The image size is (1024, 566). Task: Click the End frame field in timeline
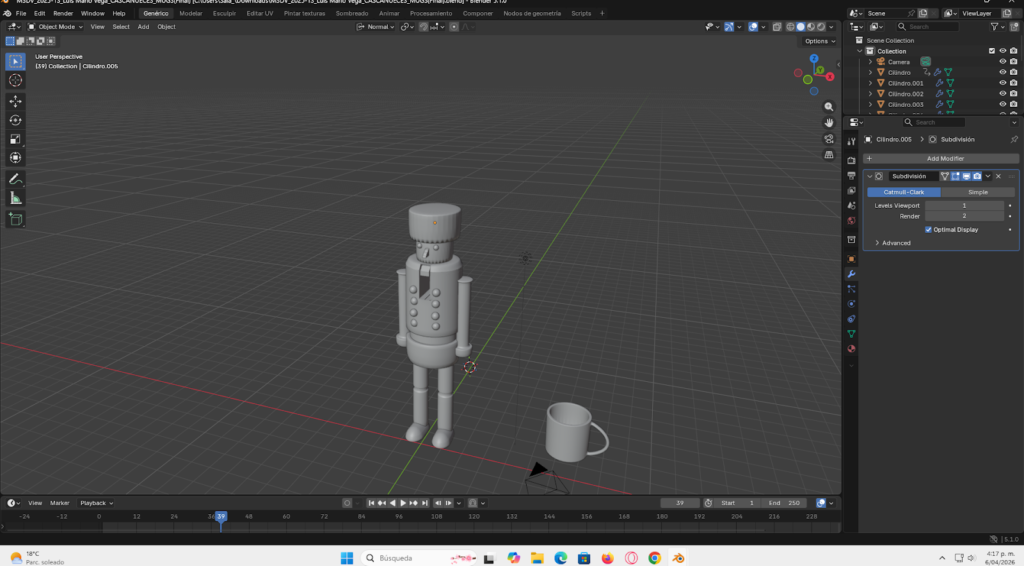tap(785, 503)
